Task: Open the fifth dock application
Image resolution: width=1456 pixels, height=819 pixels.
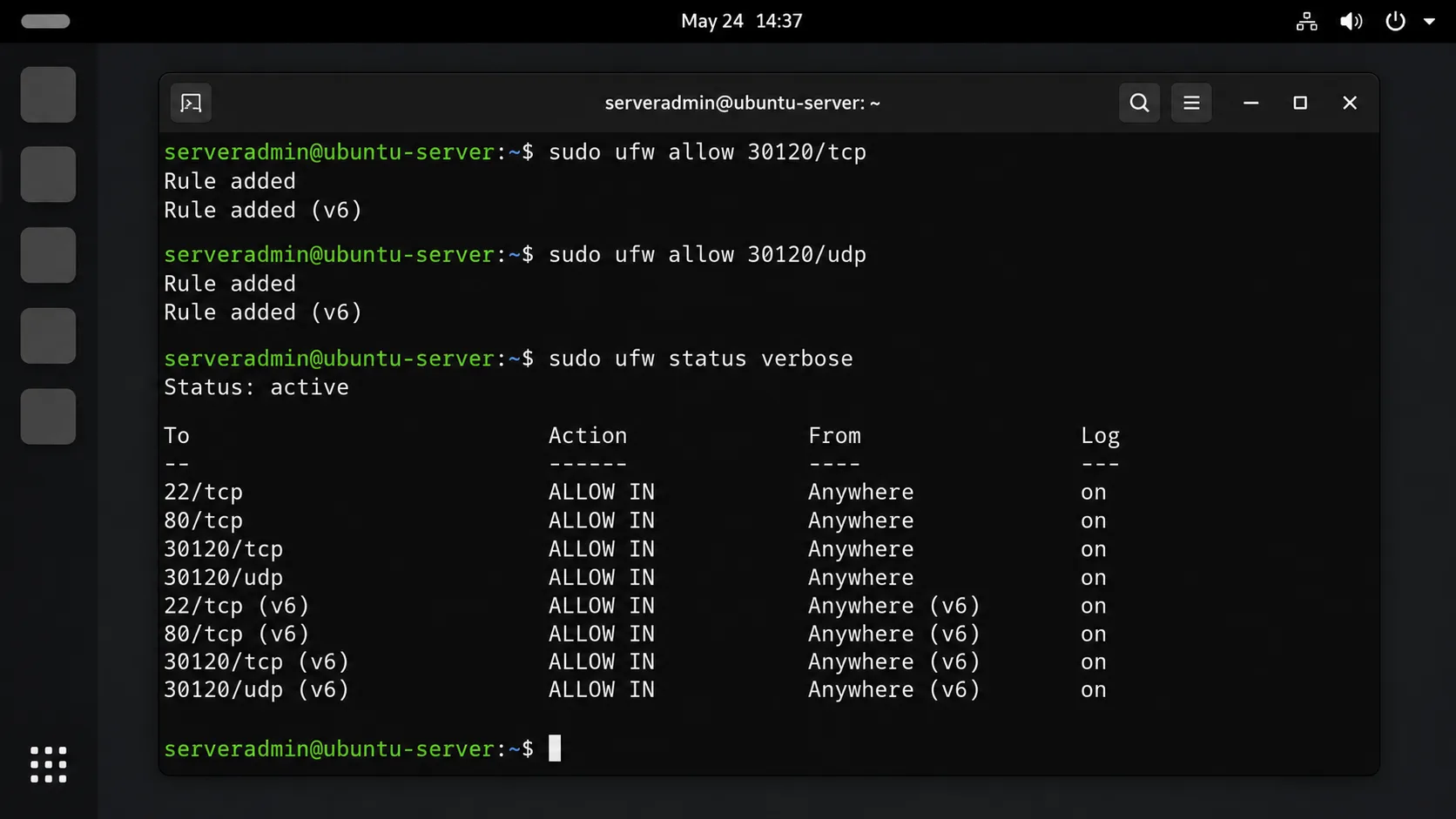Action: [48, 416]
